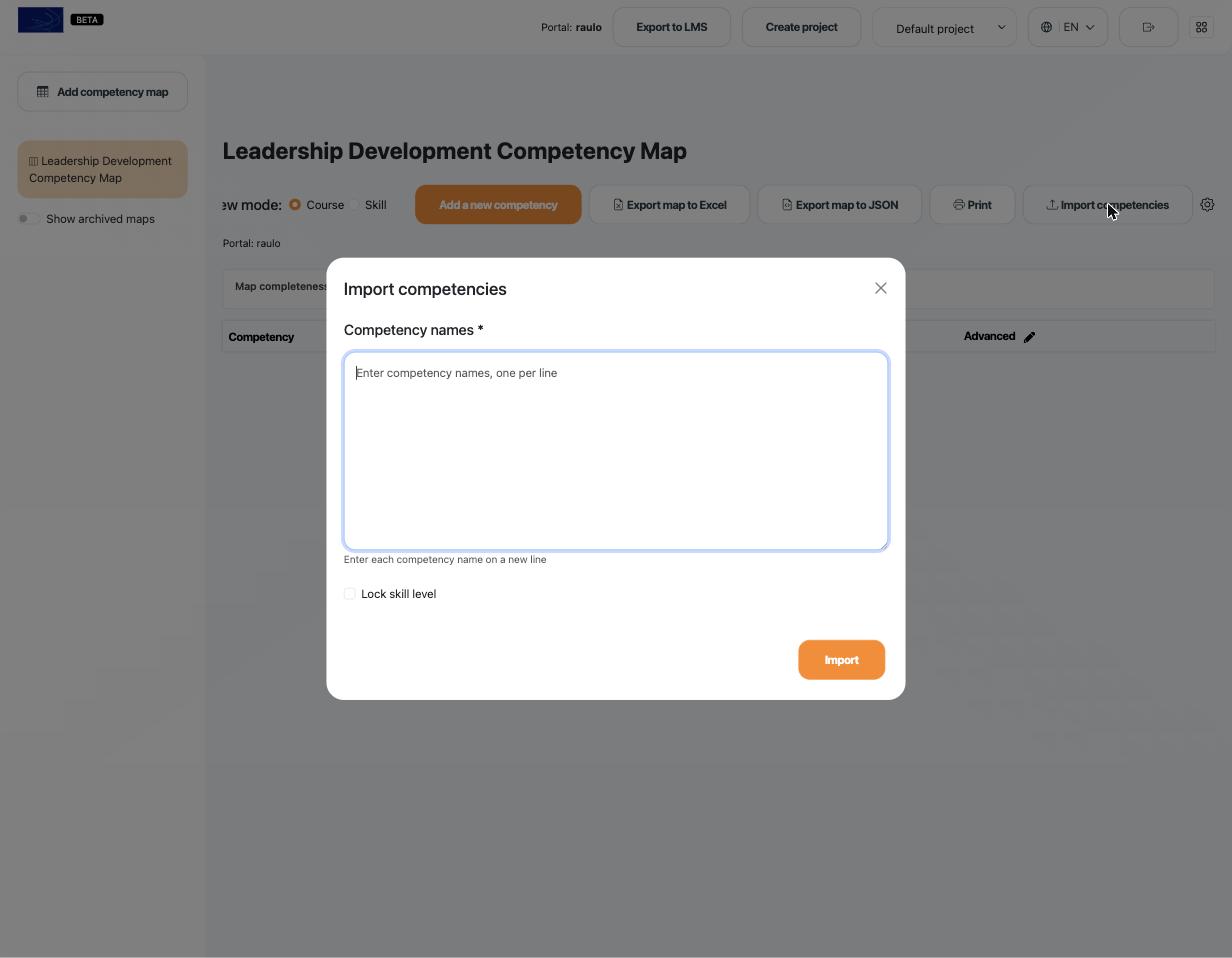
Task: Click the pencil icon next to Advanced
Action: (x=1029, y=337)
